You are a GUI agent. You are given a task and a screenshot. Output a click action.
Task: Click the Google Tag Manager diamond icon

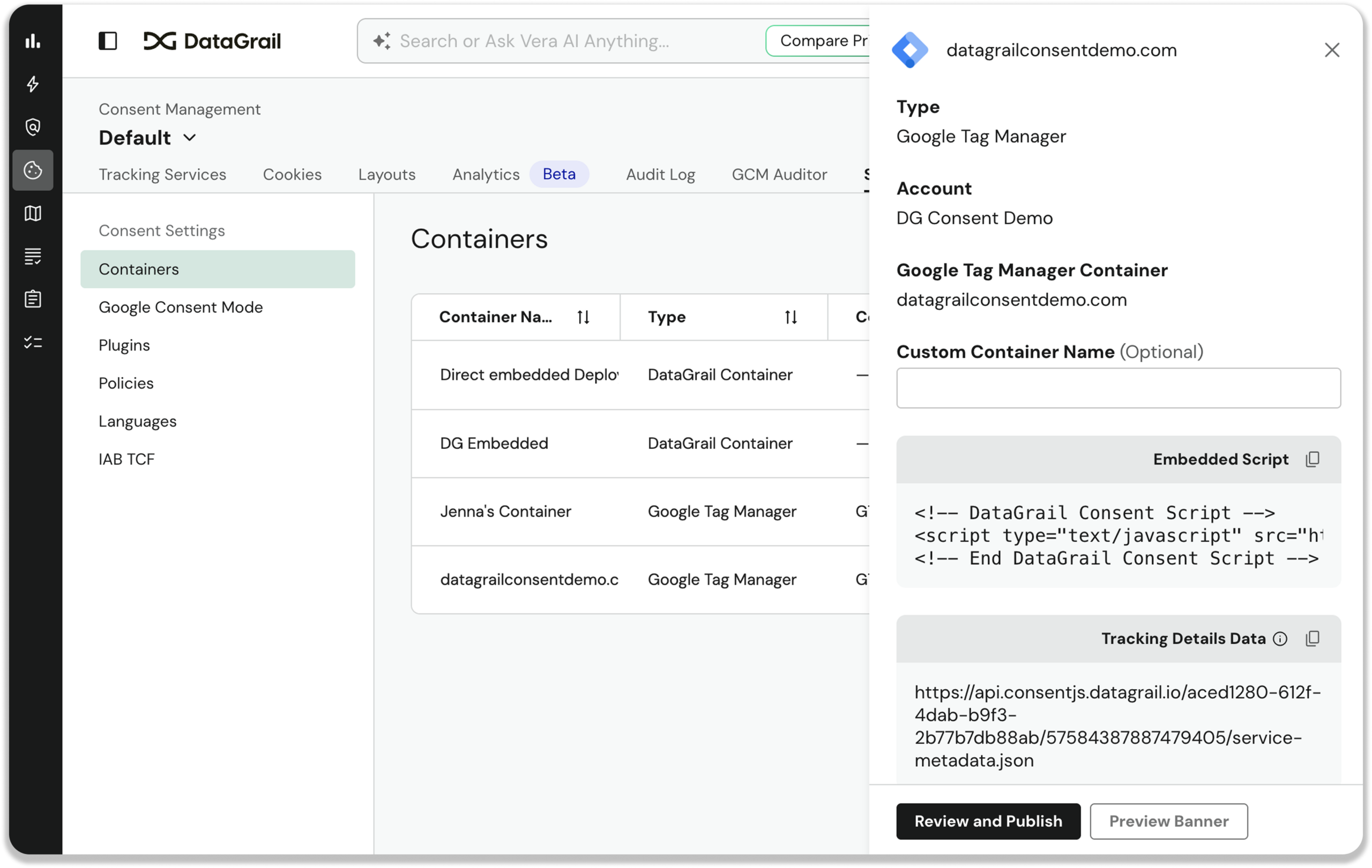910,50
